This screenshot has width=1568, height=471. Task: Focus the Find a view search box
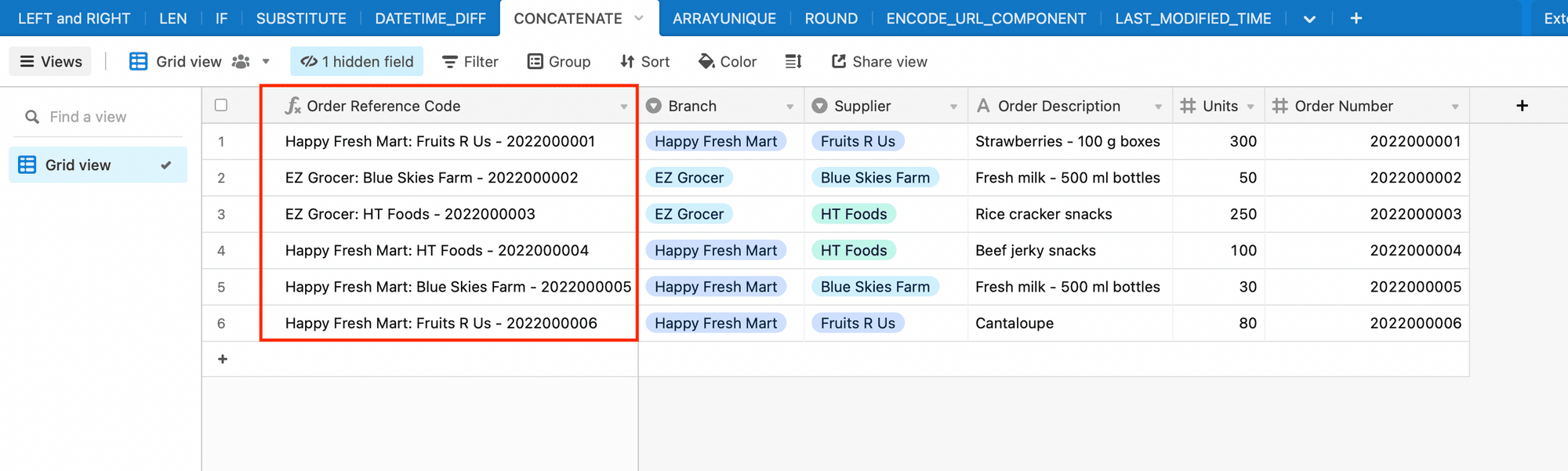tap(102, 117)
